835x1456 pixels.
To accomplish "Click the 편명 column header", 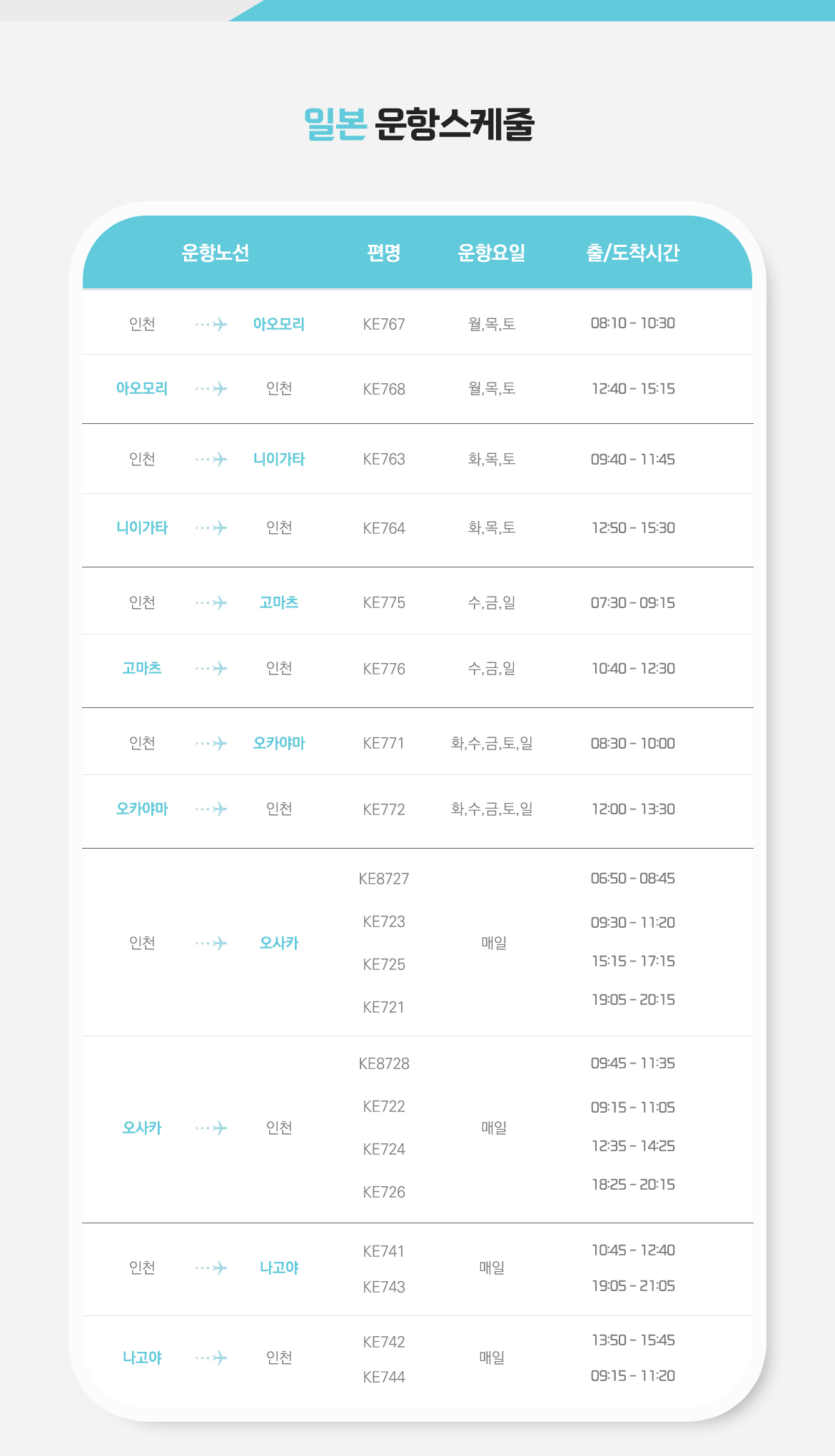I will coord(384,253).
